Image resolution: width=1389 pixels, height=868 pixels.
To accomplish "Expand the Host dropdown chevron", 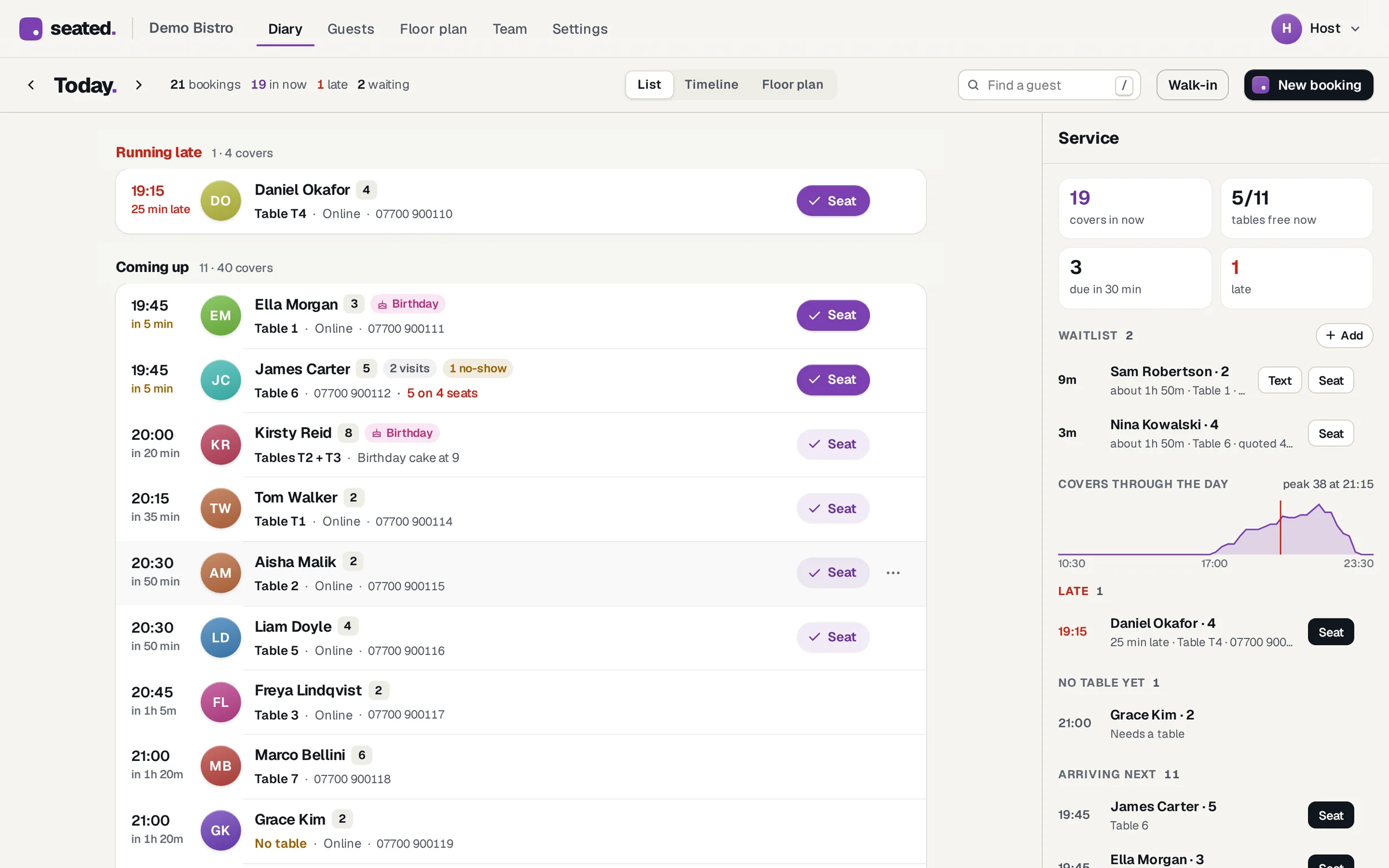I will tap(1355, 29).
